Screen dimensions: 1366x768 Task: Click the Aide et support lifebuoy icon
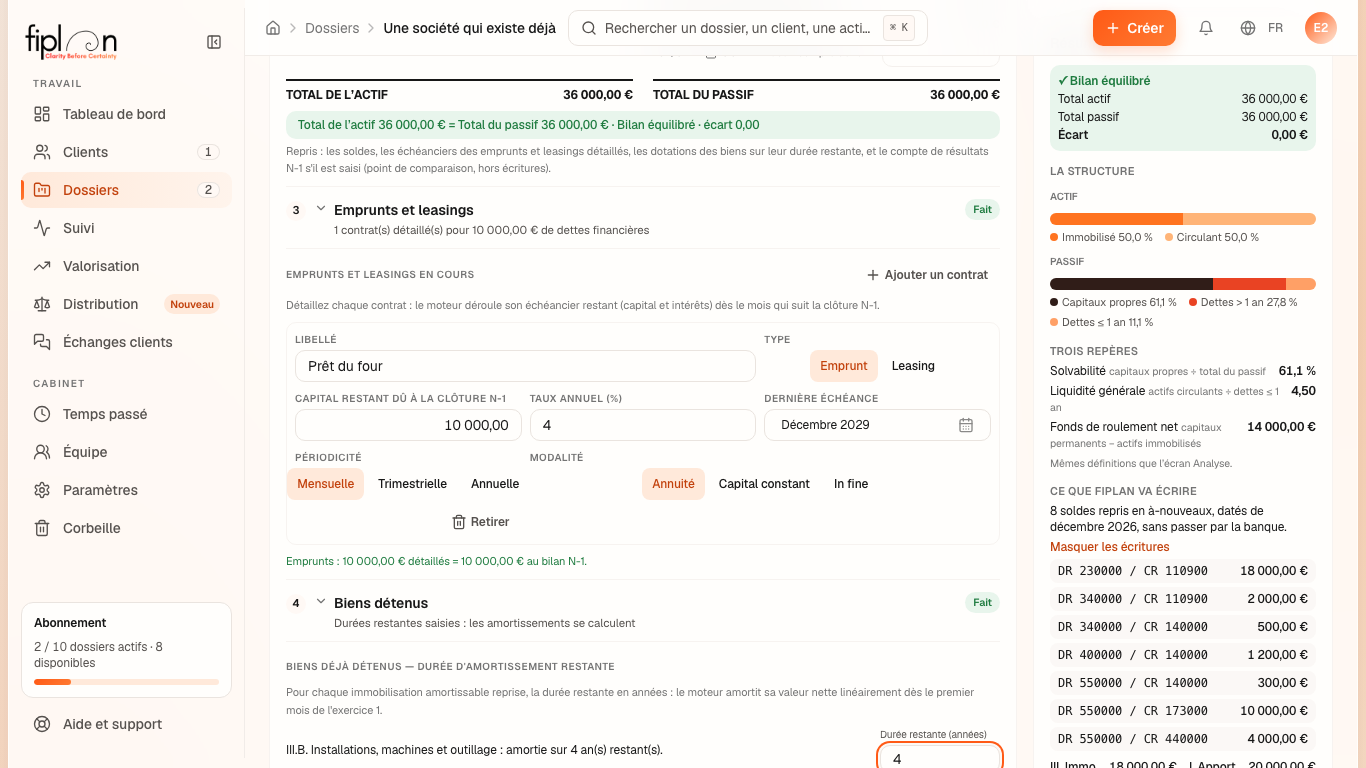tap(42, 724)
